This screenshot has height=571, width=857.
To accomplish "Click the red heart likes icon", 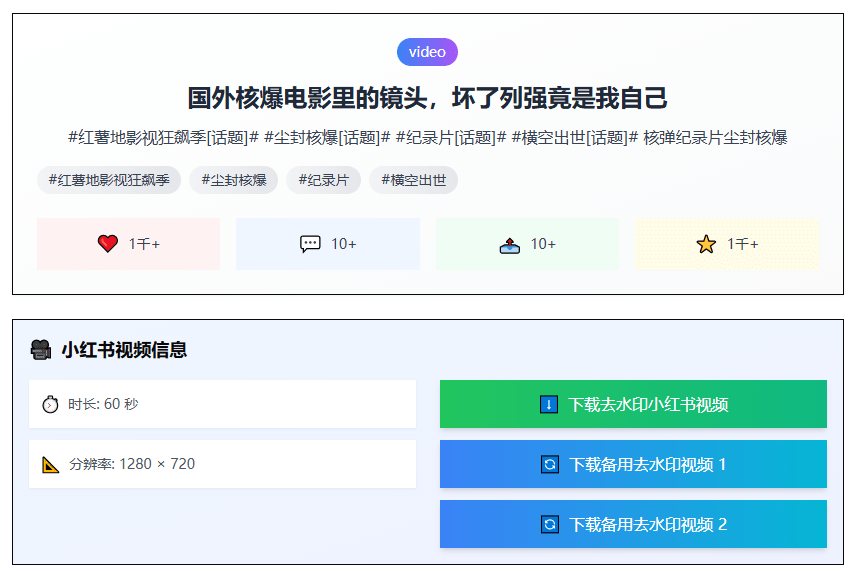I will pyautogui.click(x=108, y=244).
